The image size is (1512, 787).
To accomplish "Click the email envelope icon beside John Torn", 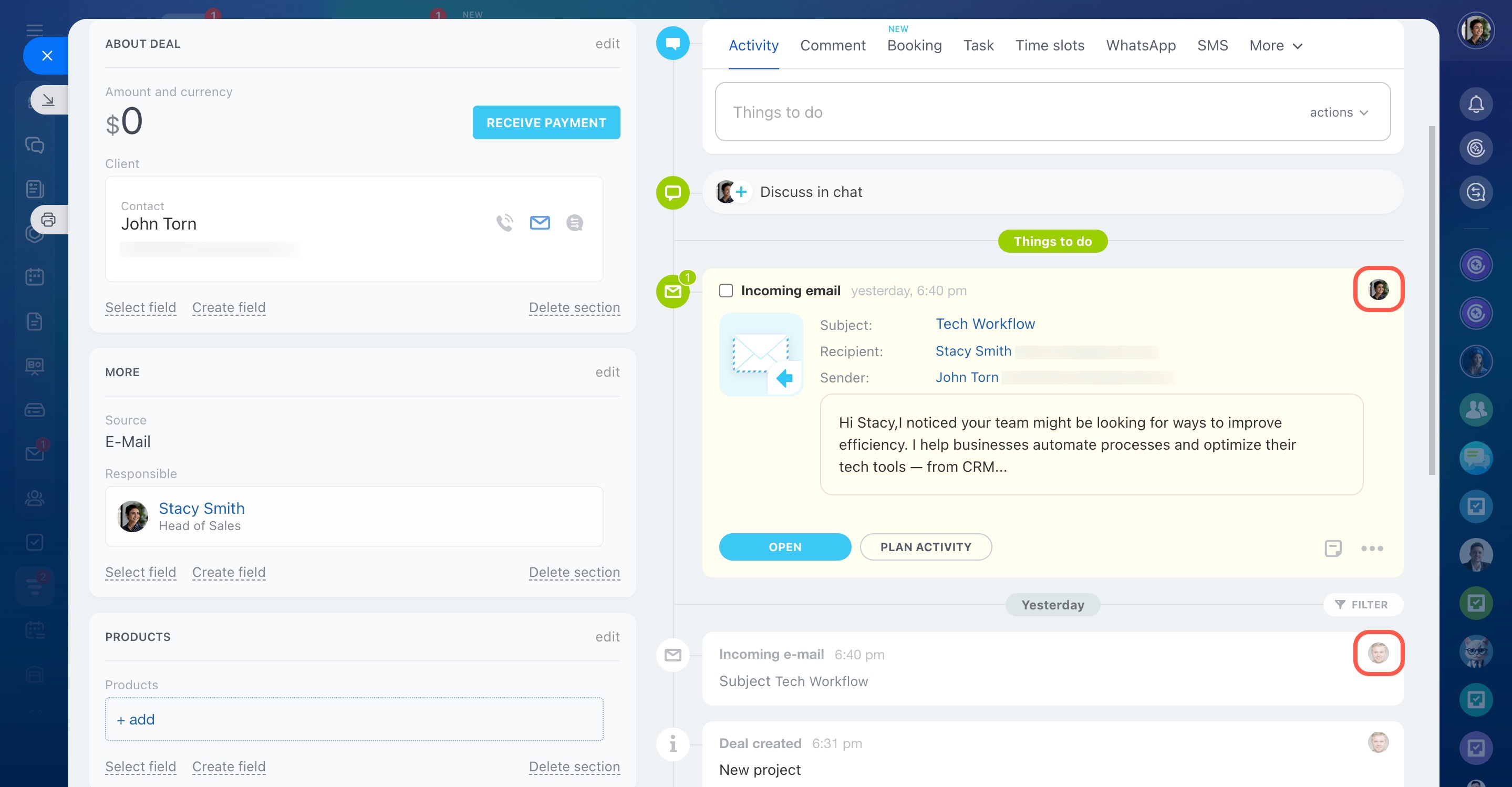I will point(540,223).
